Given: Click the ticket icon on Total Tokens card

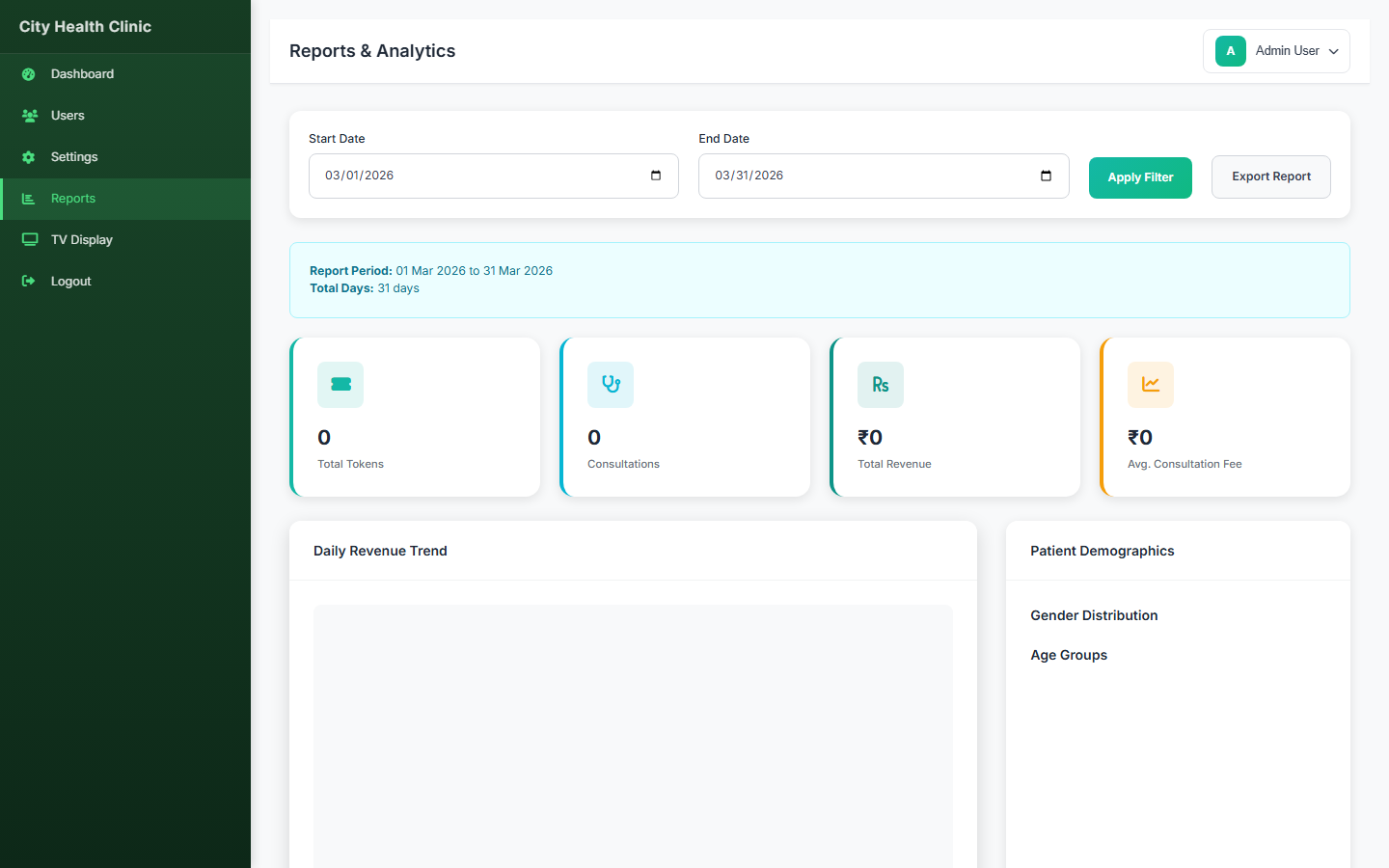Looking at the screenshot, I should pyautogui.click(x=340, y=384).
